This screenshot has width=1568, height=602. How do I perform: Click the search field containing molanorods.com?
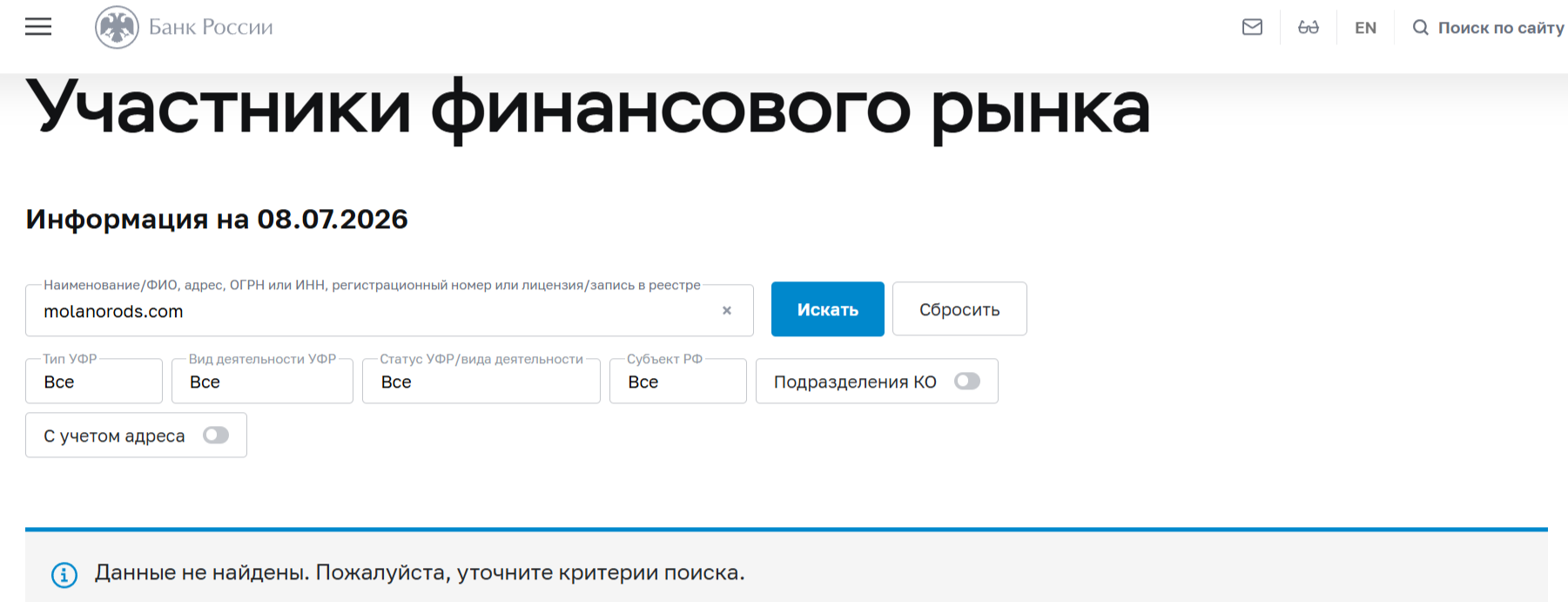[389, 311]
